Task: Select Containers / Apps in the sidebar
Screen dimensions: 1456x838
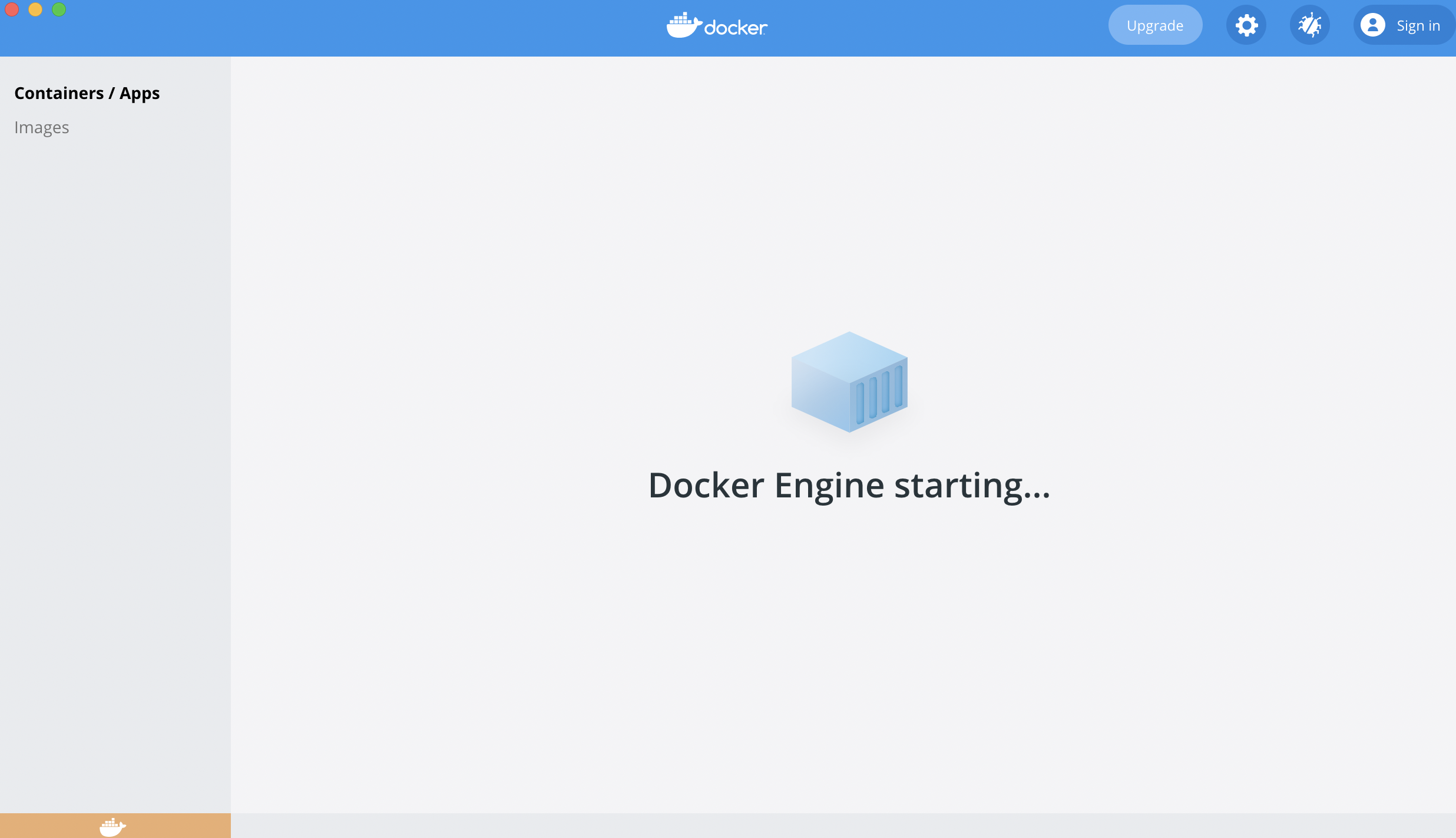Action: tap(87, 93)
